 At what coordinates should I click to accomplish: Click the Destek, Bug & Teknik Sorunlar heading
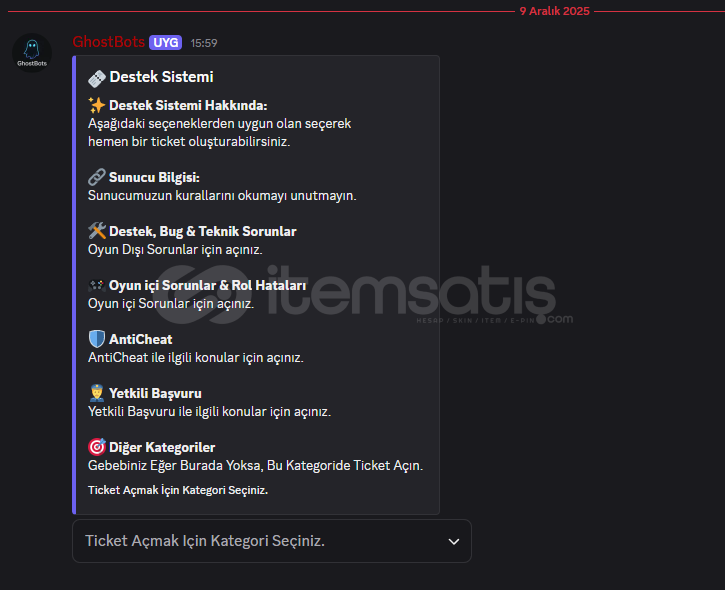(x=203, y=231)
